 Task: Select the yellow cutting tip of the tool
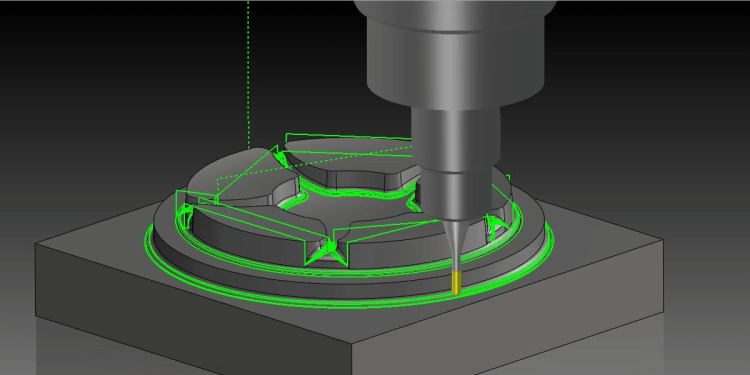[457, 282]
